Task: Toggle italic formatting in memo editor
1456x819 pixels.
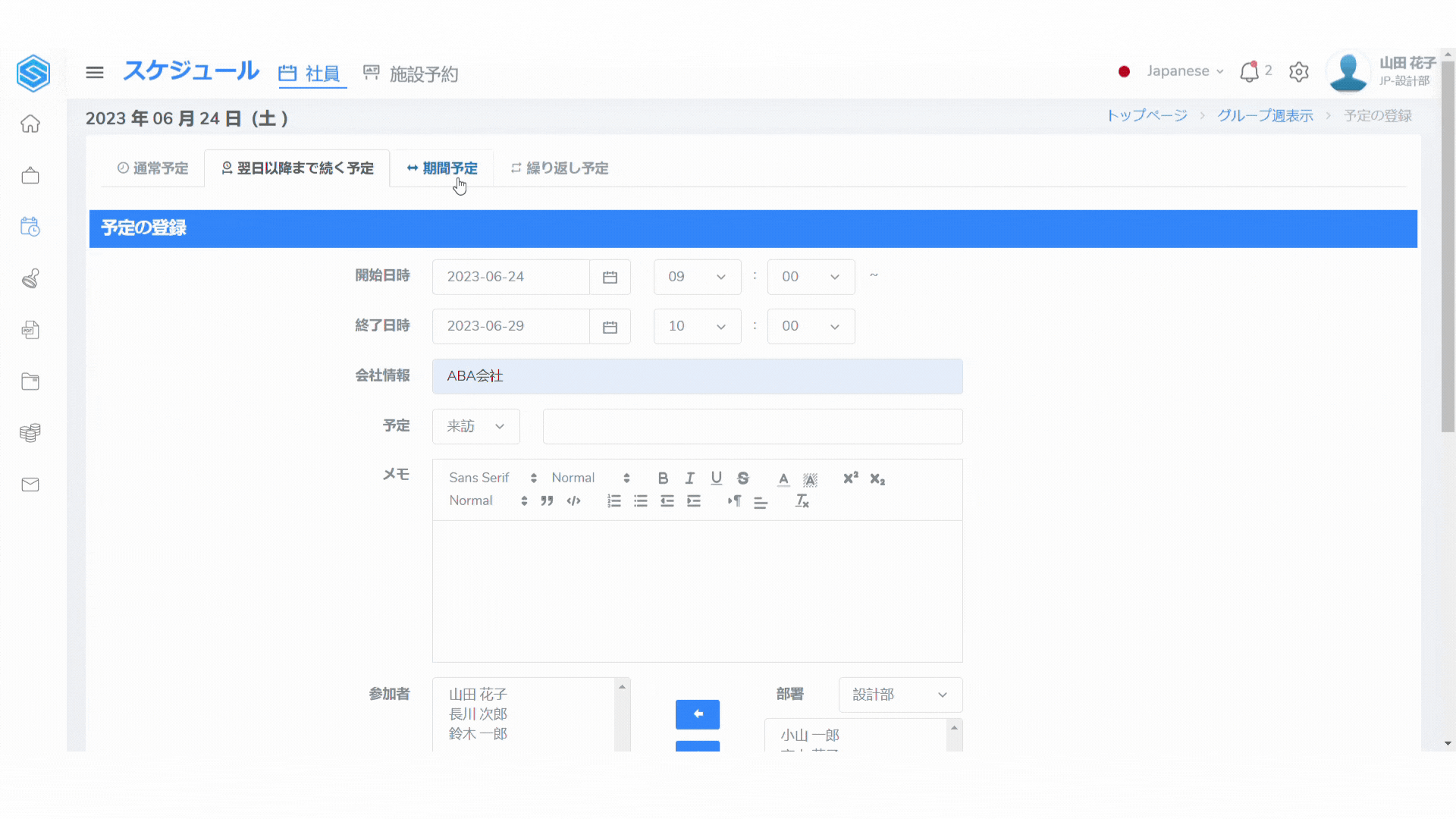Action: coord(689,479)
